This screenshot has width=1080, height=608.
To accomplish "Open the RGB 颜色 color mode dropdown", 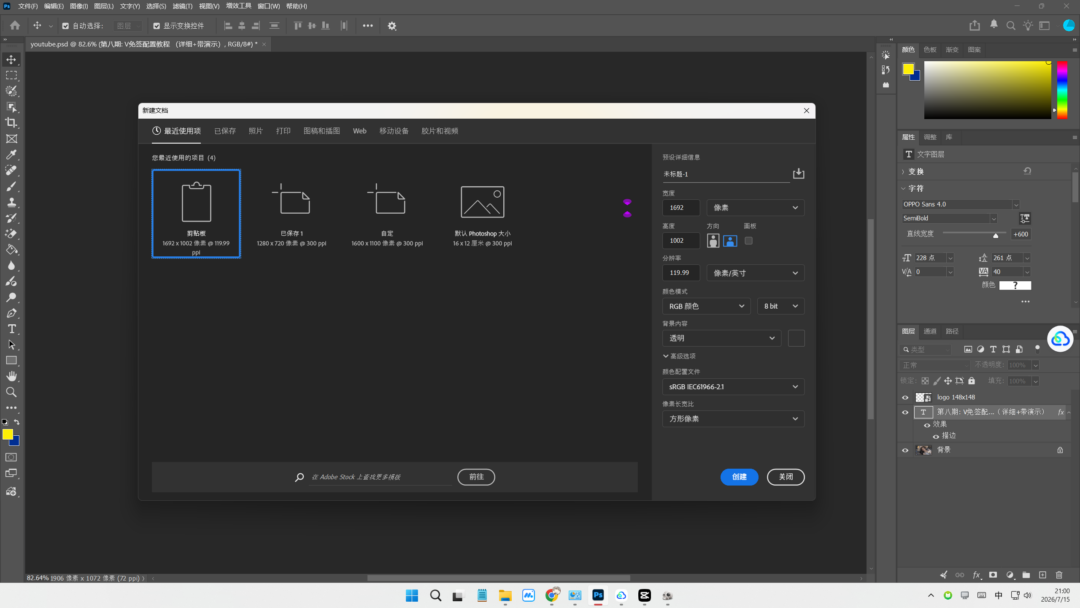I will click(706, 306).
